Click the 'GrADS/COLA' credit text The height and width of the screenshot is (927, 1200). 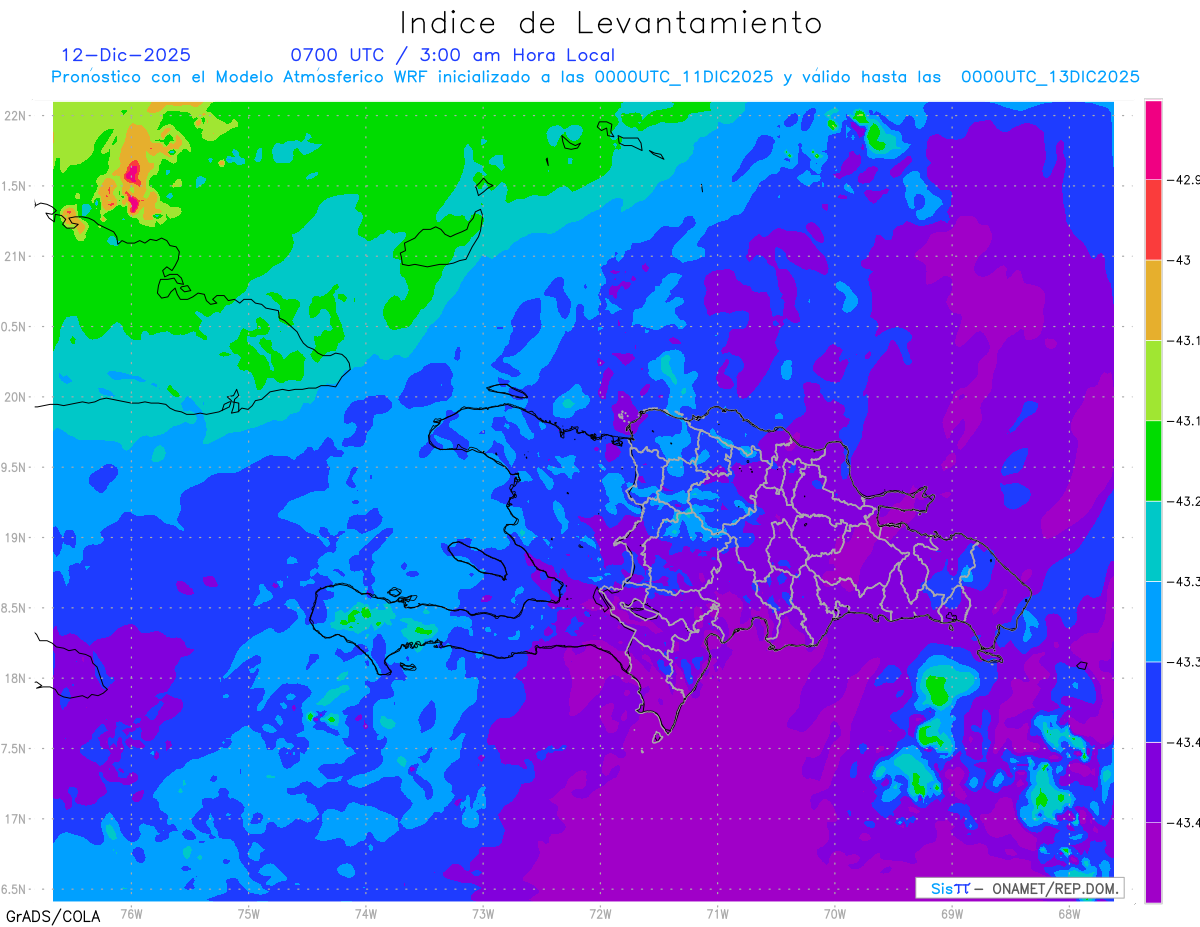(53, 916)
